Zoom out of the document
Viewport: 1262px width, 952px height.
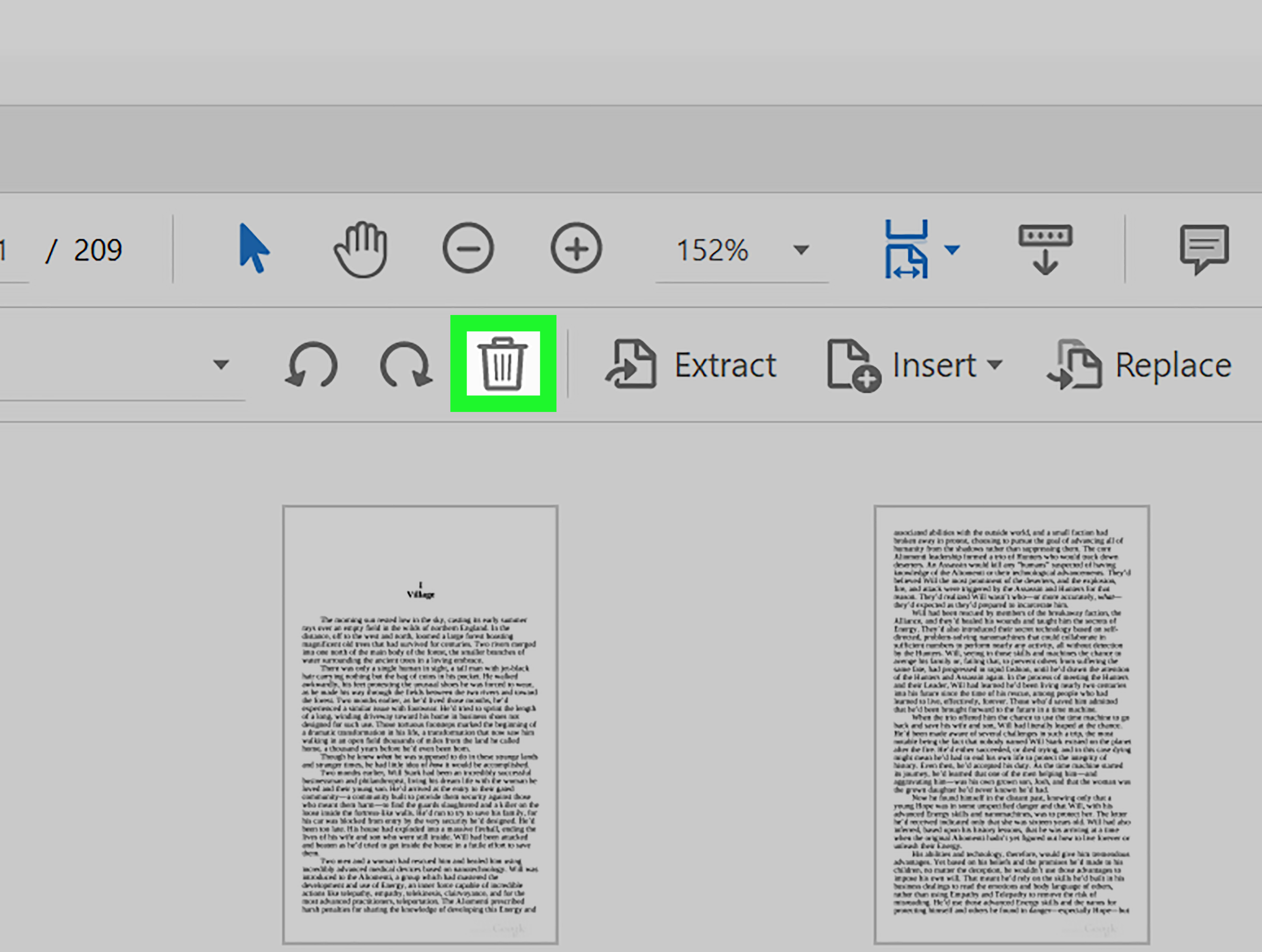[x=468, y=248]
